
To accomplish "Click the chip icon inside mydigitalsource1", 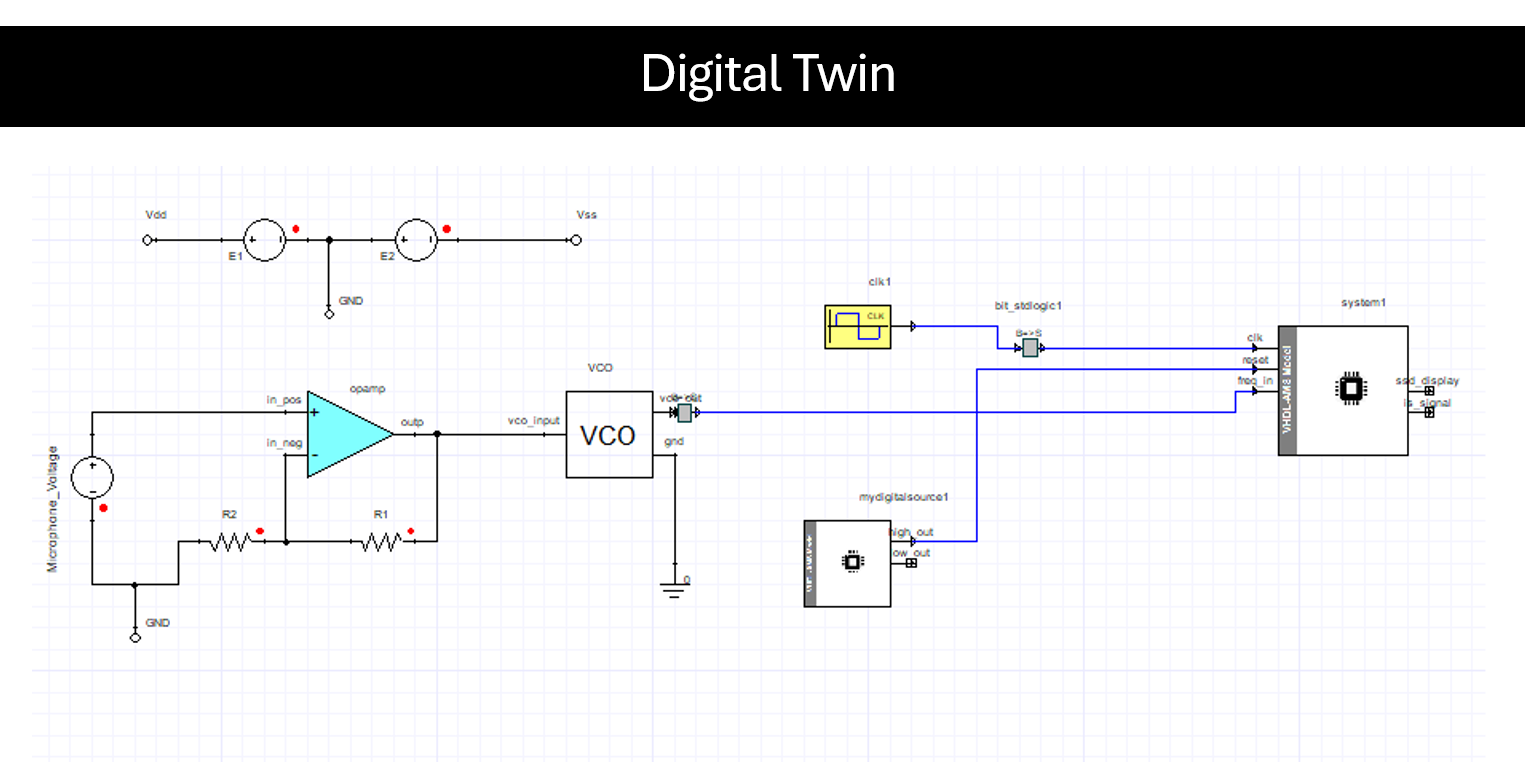I will 853,563.
